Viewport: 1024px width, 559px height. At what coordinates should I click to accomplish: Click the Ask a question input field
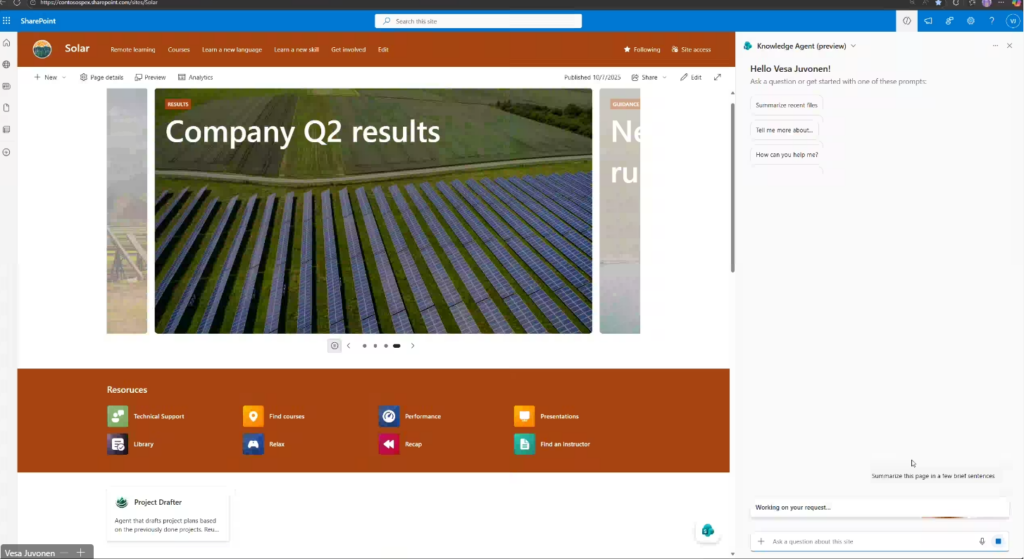coord(870,541)
